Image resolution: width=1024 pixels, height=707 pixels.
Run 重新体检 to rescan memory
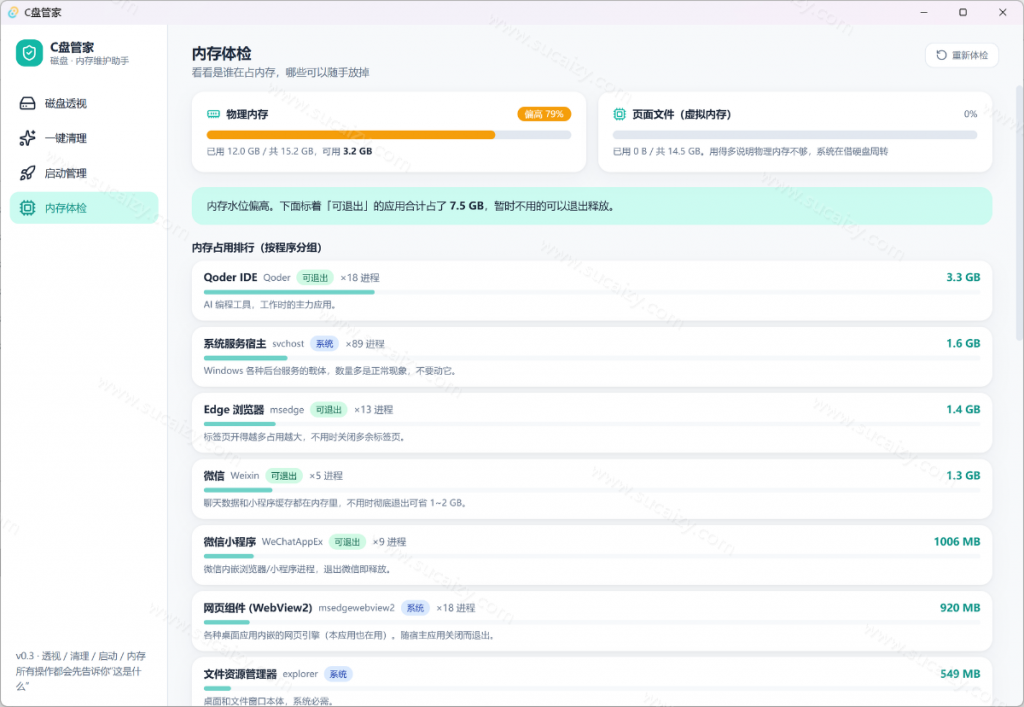click(961, 55)
